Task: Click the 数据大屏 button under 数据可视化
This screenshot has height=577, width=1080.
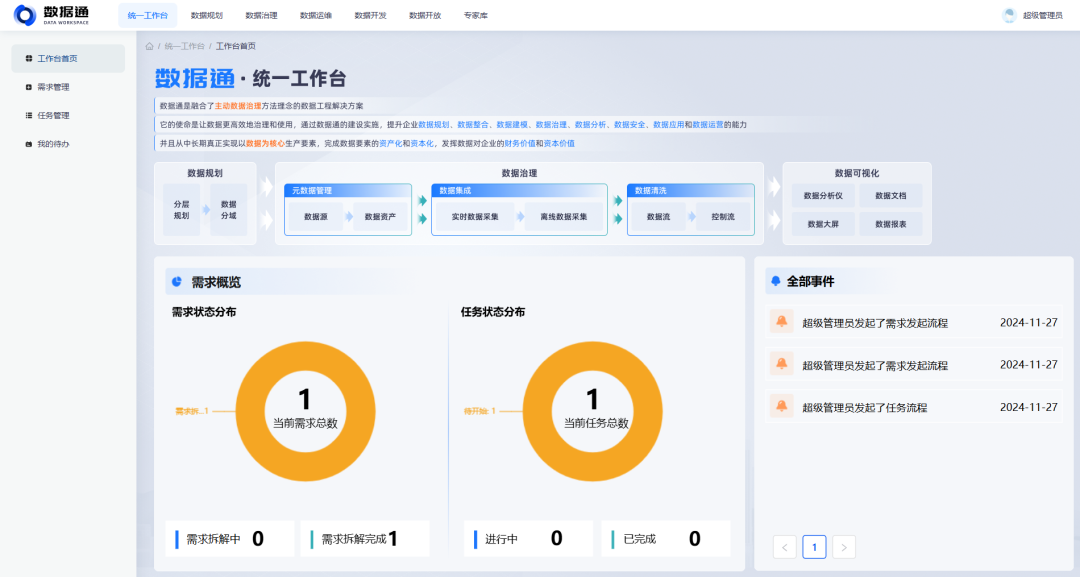Action: click(x=824, y=222)
